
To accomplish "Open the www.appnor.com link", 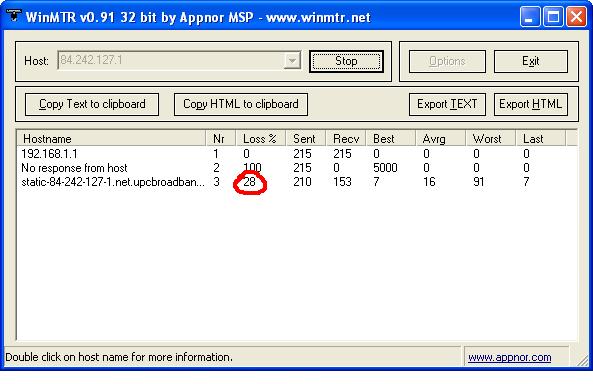I will click(509, 357).
